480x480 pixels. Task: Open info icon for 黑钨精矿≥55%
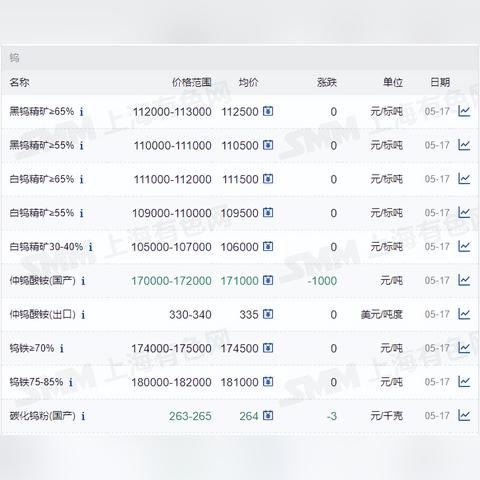(x=81, y=146)
